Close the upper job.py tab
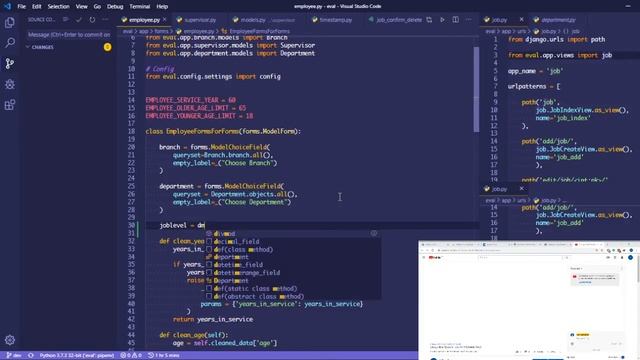Screen dimensions: 640x360 [522, 20]
